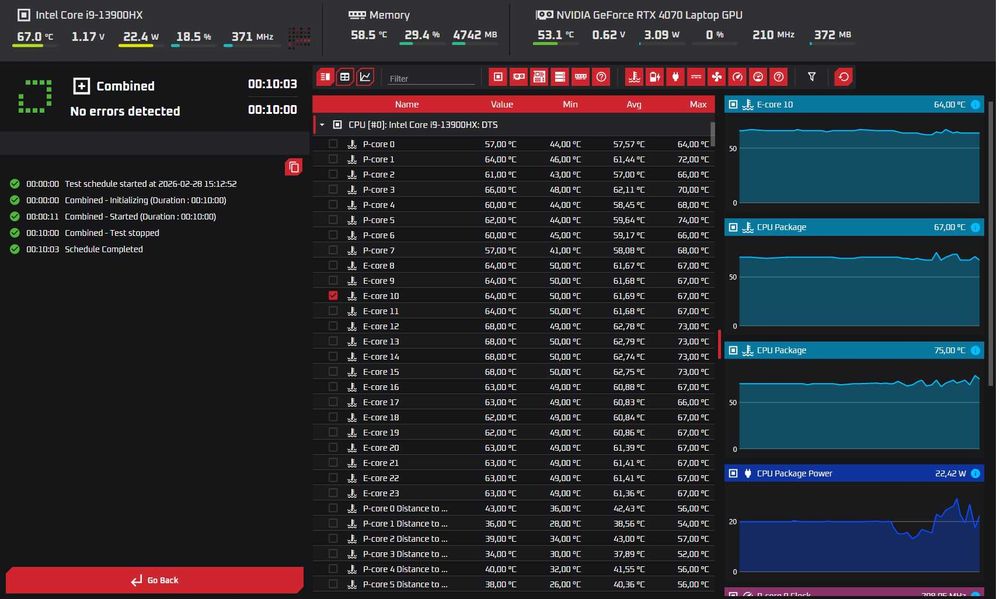Click the 'Schedule Completed' log entry
The image size is (1000, 599).
pos(103,249)
